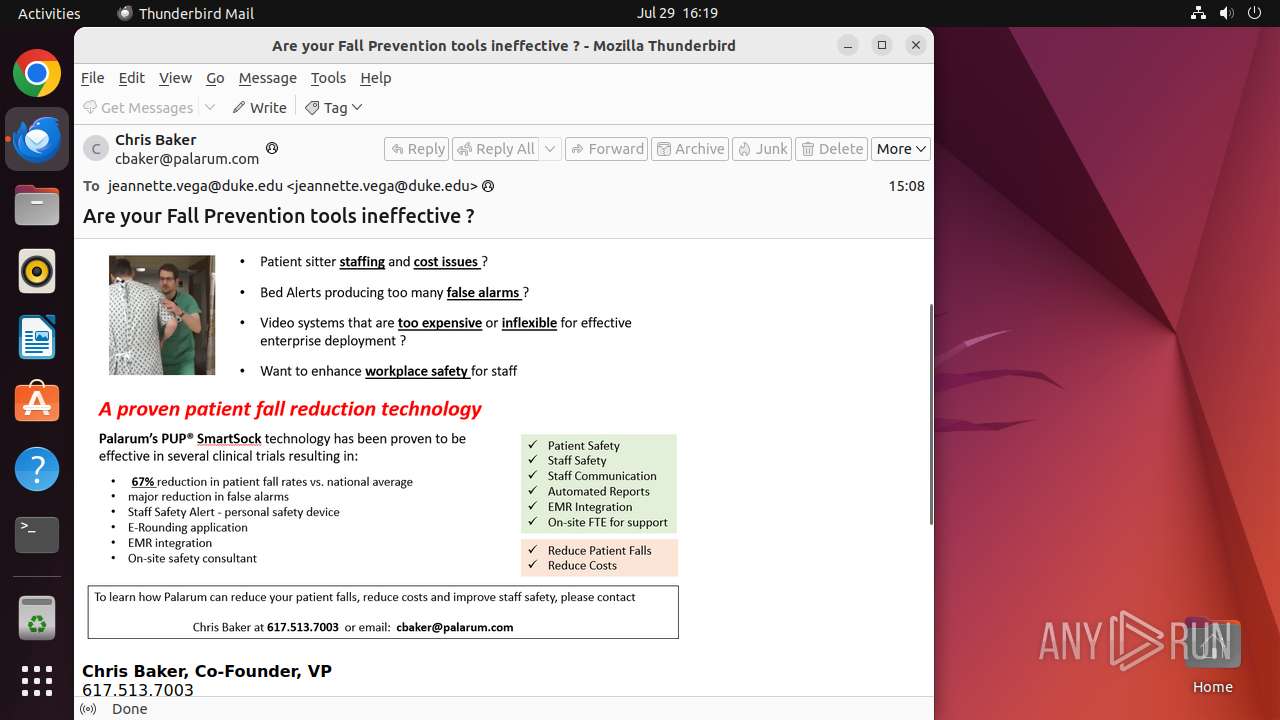
Task: Open the clock showing Jul 29 16:19
Action: coord(677,13)
